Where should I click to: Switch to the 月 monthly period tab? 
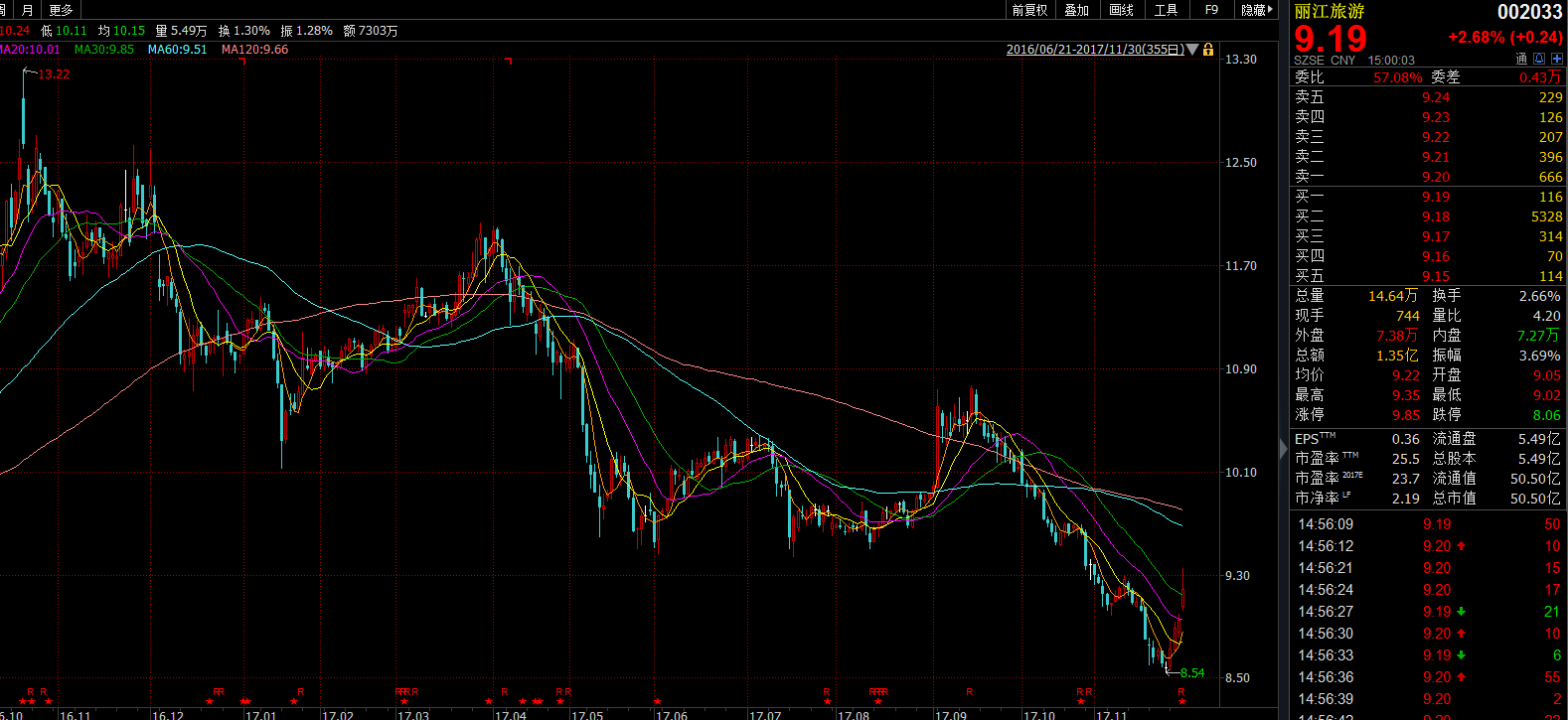tap(28, 10)
